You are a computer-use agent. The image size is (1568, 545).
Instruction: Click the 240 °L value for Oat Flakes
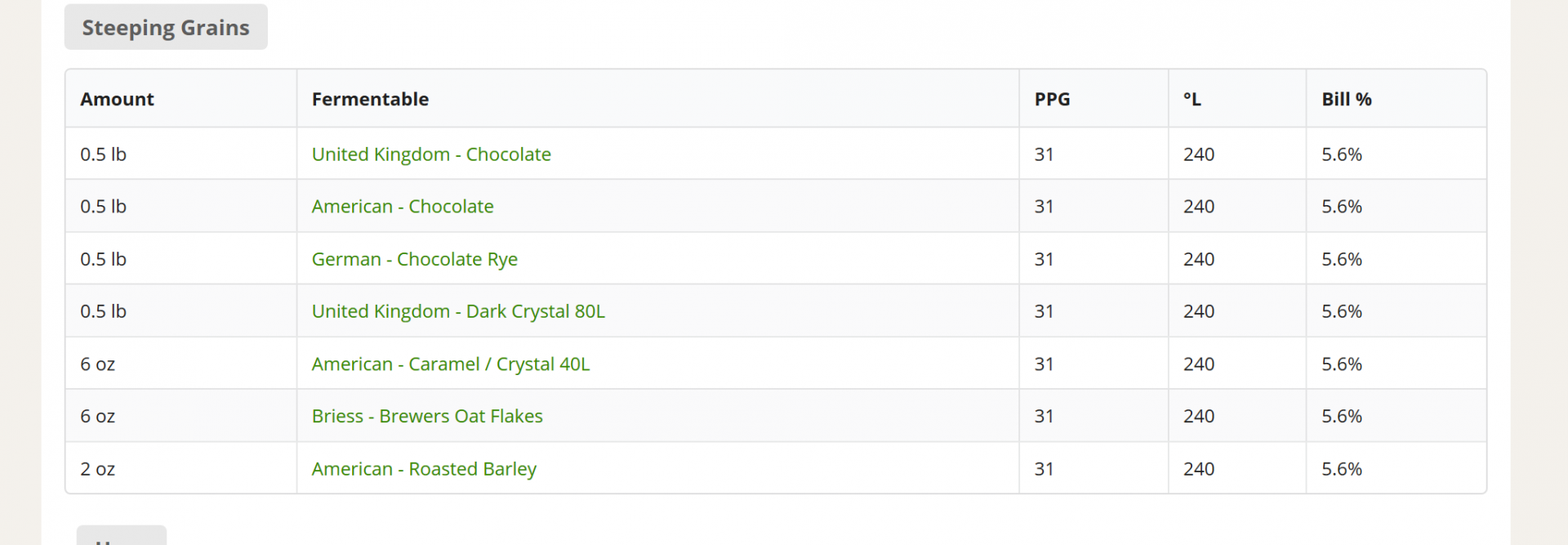point(1199,416)
